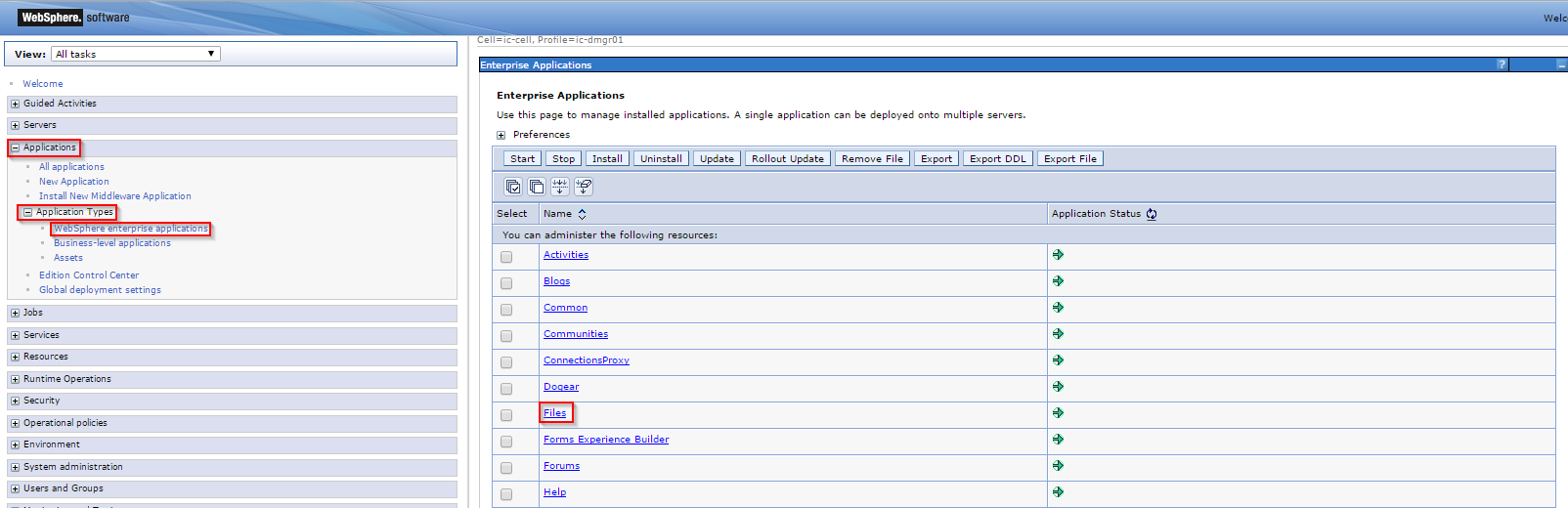Click the Remove File button
This screenshot has height=508, width=1568.
[873, 158]
